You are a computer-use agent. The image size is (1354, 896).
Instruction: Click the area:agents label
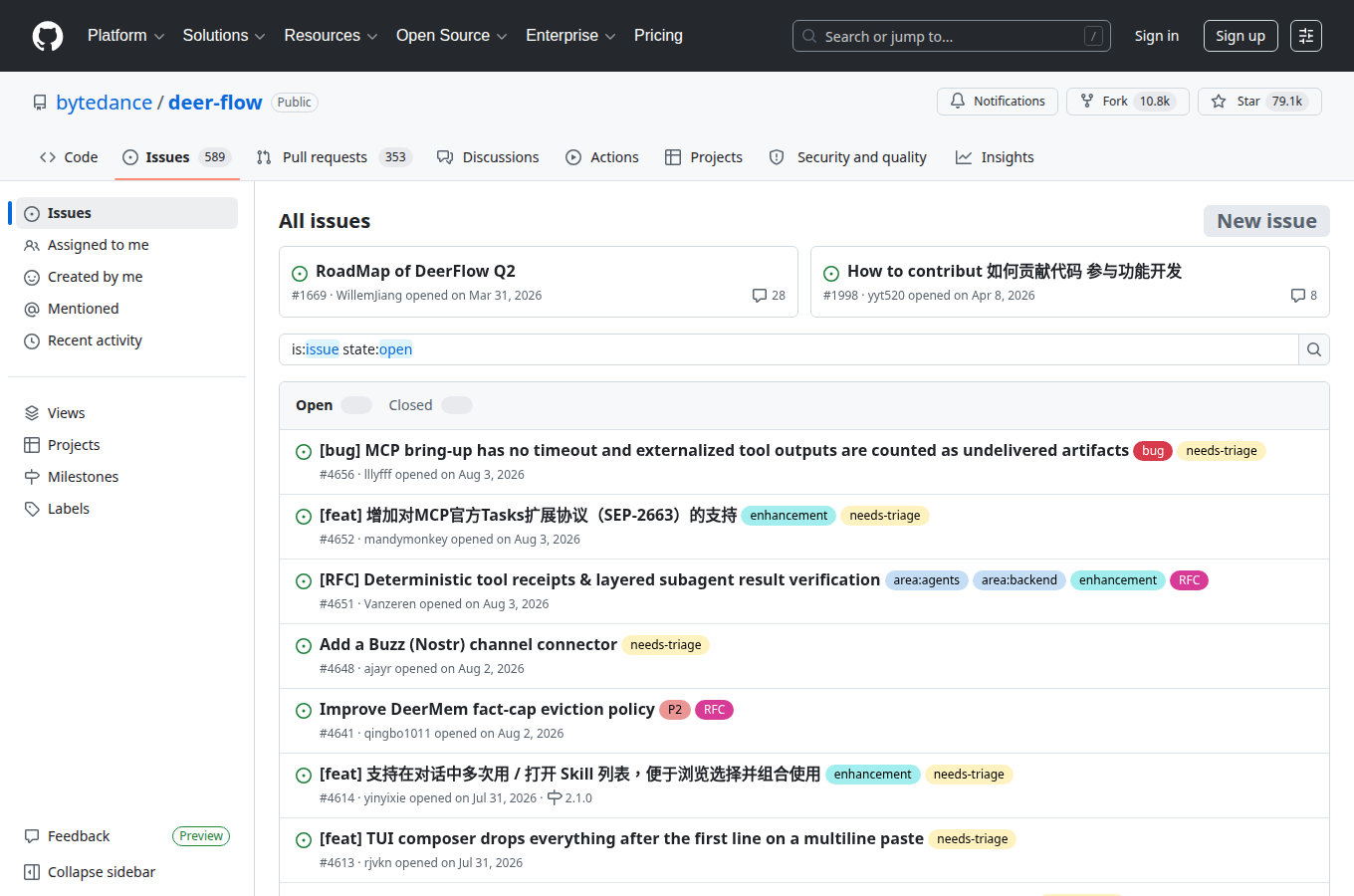(927, 580)
